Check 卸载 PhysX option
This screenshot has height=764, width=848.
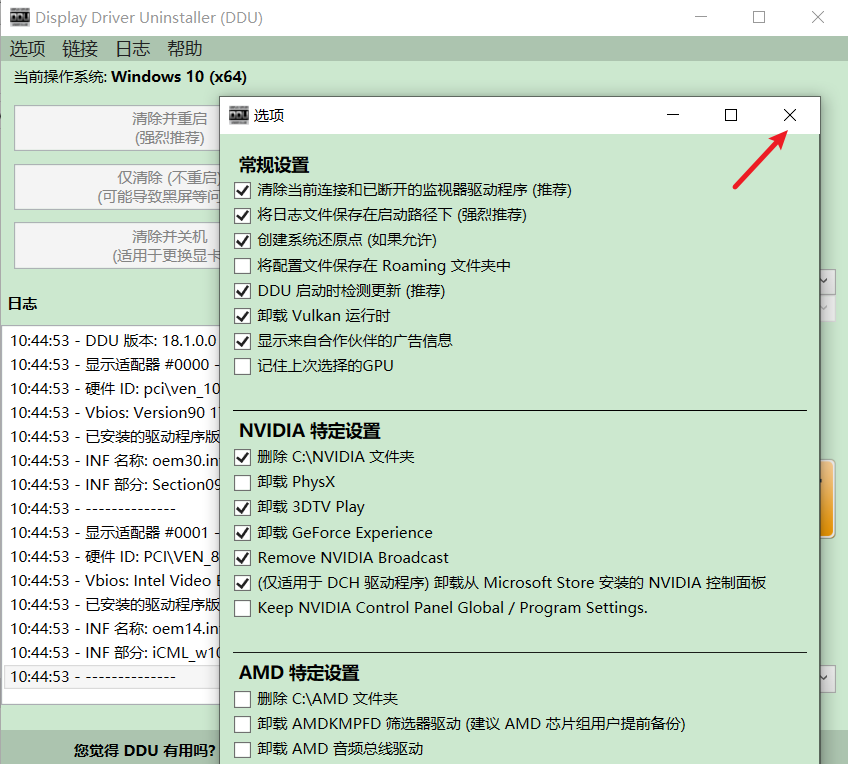pos(242,482)
